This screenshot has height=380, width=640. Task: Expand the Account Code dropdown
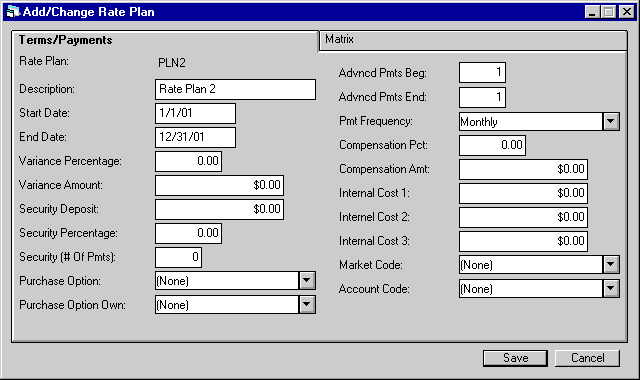[611, 289]
